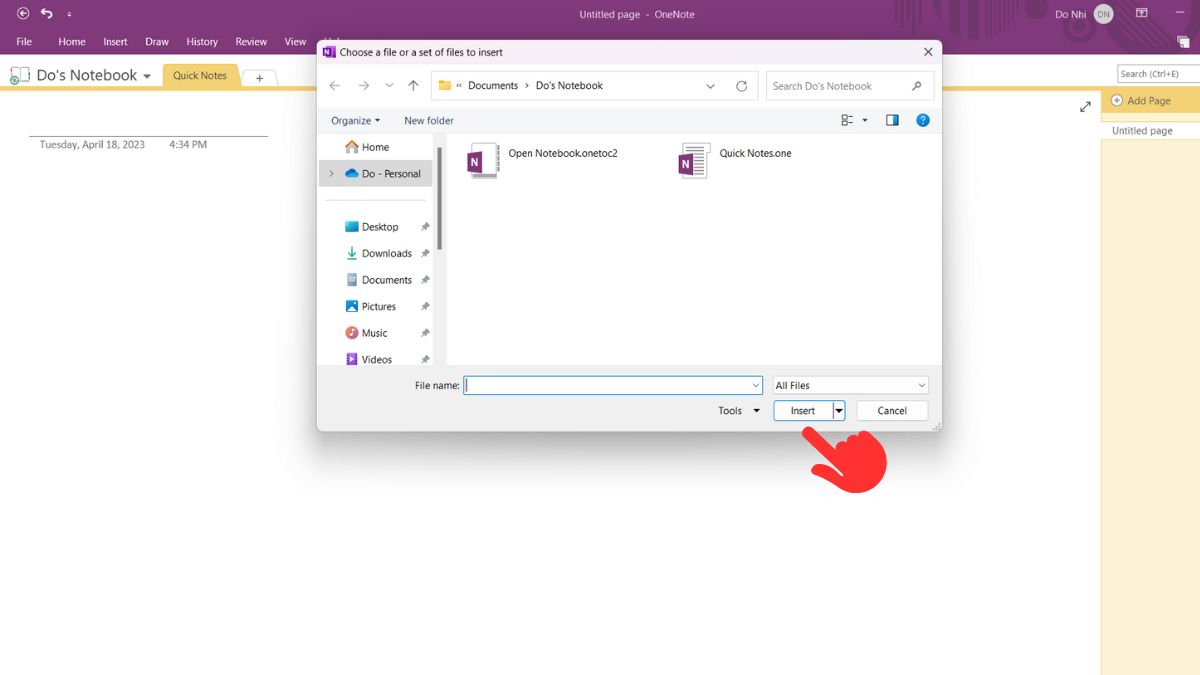The width and height of the screenshot is (1200, 675).
Task: Click the Refresh icon in address bar
Action: pos(741,86)
